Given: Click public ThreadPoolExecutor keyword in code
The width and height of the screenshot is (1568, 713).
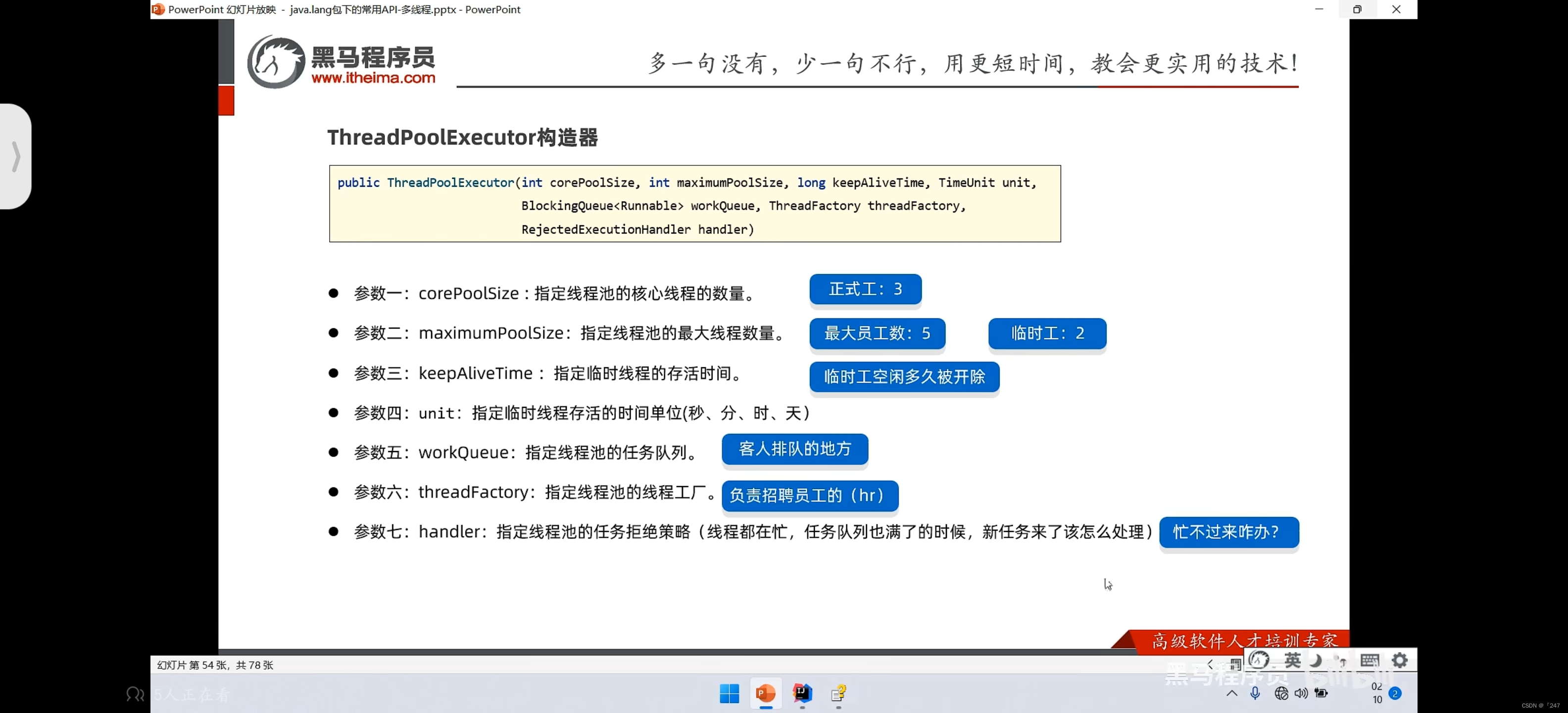Looking at the screenshot, I should (426, 183).
